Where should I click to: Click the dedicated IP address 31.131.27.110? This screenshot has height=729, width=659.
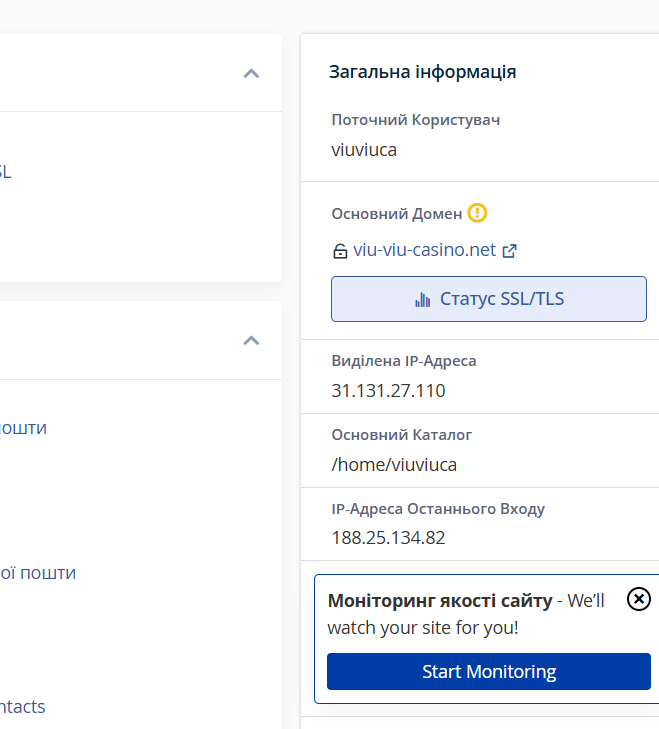(x=388, y=391)
